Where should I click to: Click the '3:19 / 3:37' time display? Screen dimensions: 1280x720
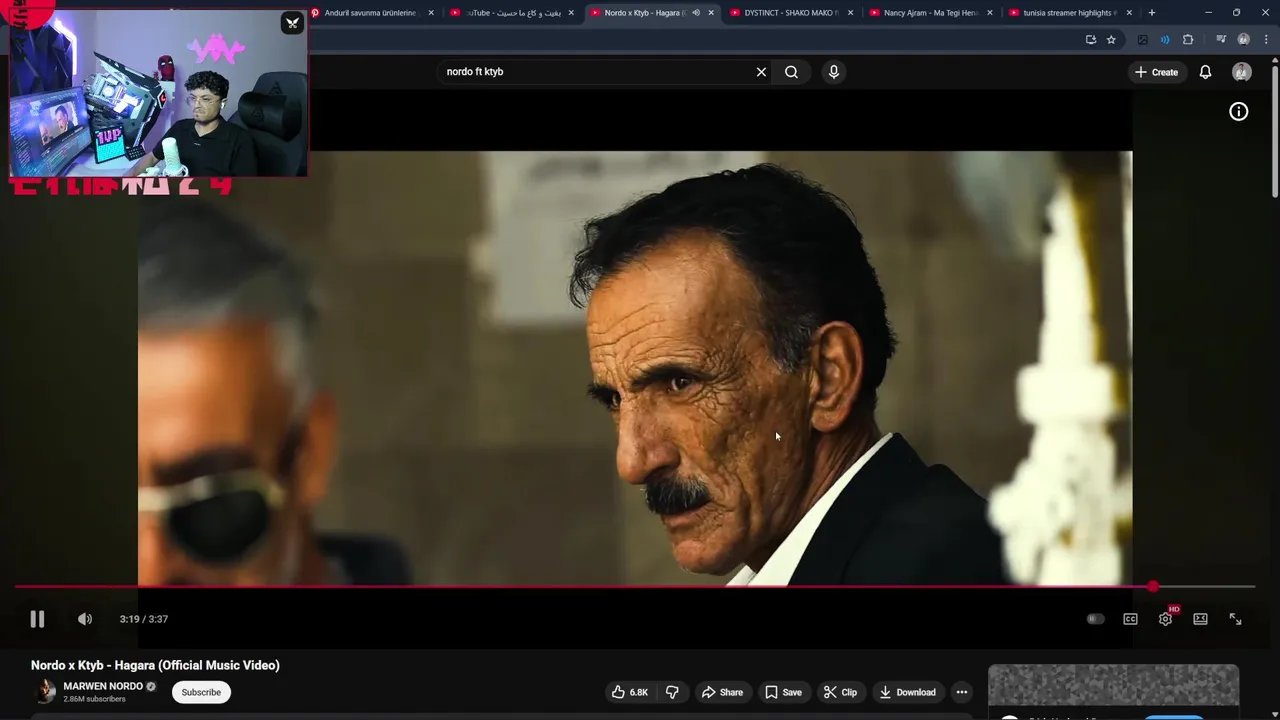coord(144,619)
